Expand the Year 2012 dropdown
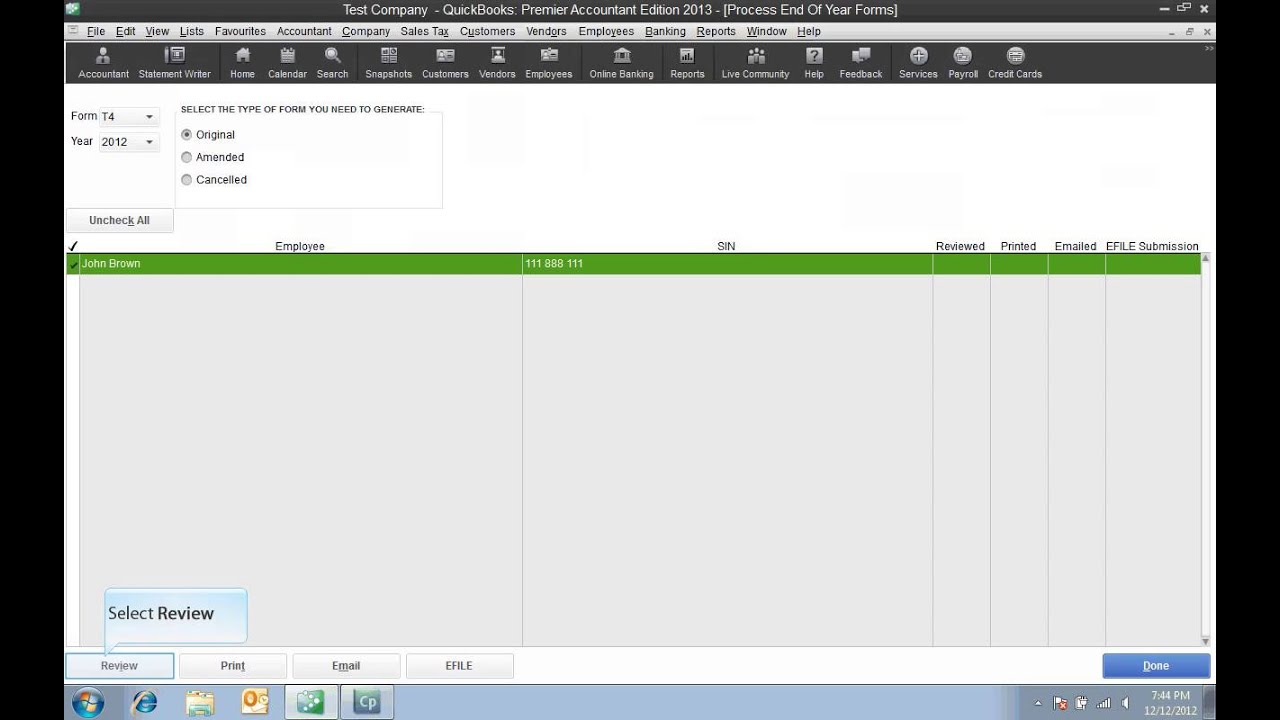The width and height of the screenshot is (1280, 720). (x=149, y=142)
